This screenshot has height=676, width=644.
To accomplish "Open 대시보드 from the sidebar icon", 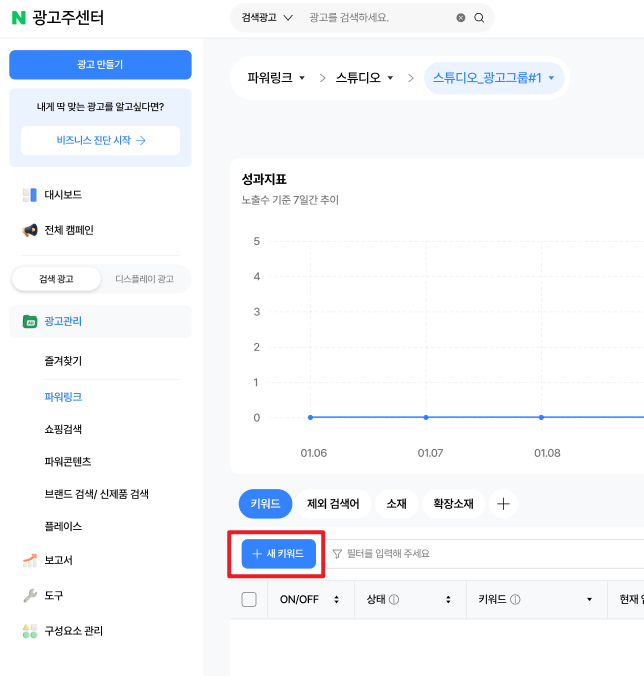I will 30,195.
